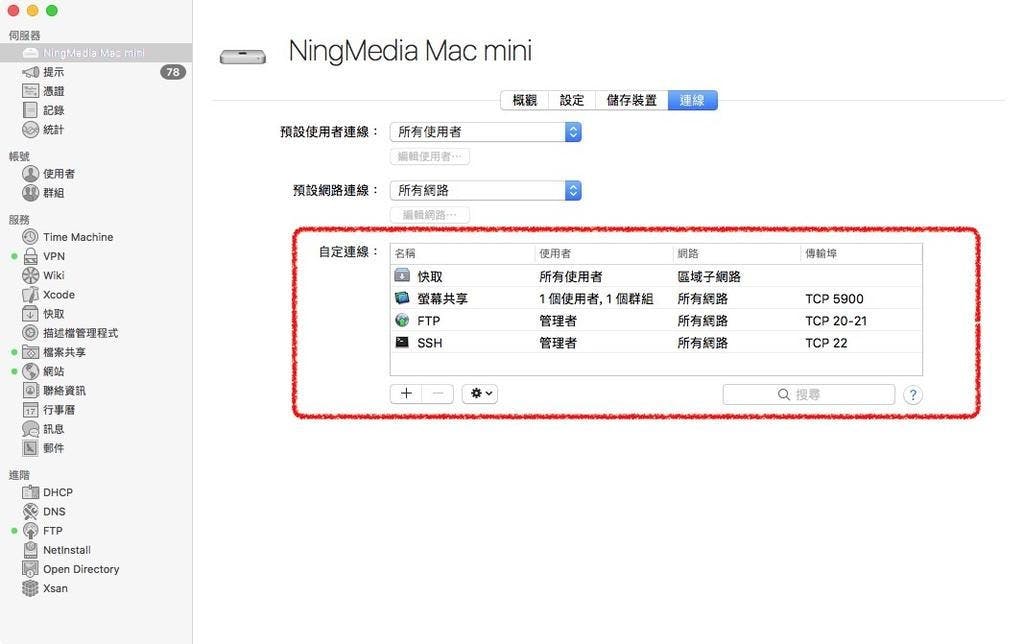The width and height of the screenshot is (1024, 644).
Task: Select the VPN service icon
Action: click(x=31, y=256)
